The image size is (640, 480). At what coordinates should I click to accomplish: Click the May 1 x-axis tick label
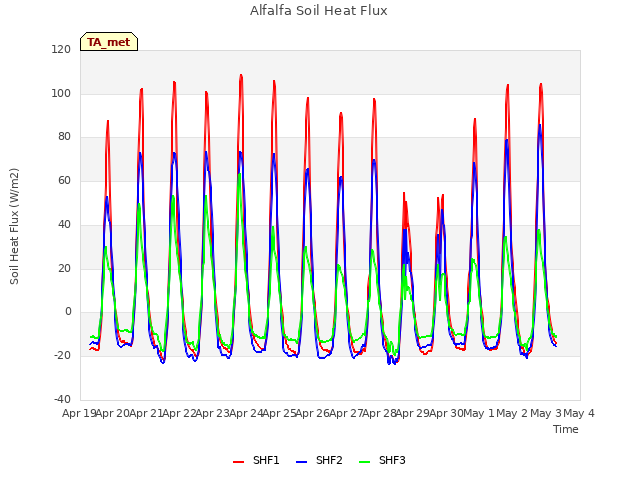pos(479,413)
